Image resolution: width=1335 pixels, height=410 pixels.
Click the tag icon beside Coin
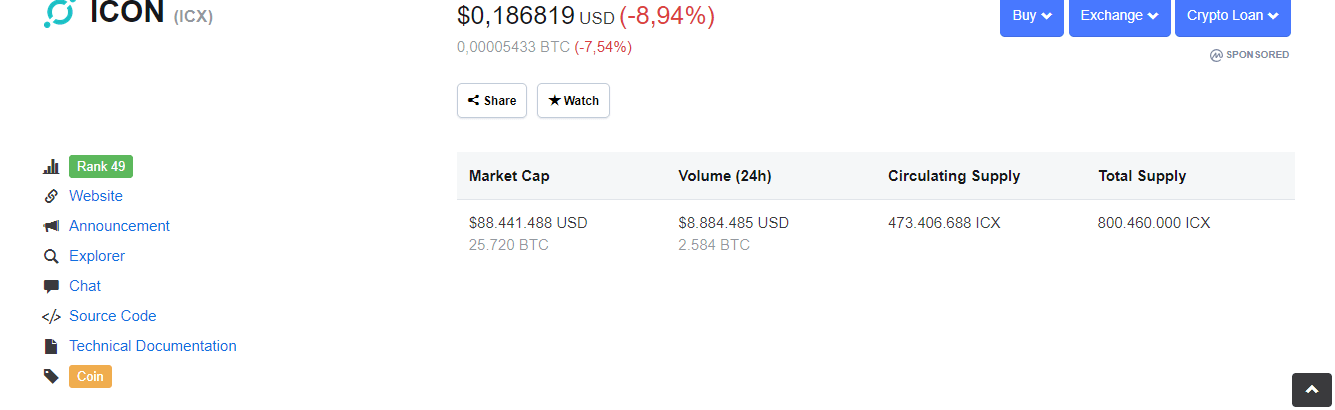click(x=51, y=376)
